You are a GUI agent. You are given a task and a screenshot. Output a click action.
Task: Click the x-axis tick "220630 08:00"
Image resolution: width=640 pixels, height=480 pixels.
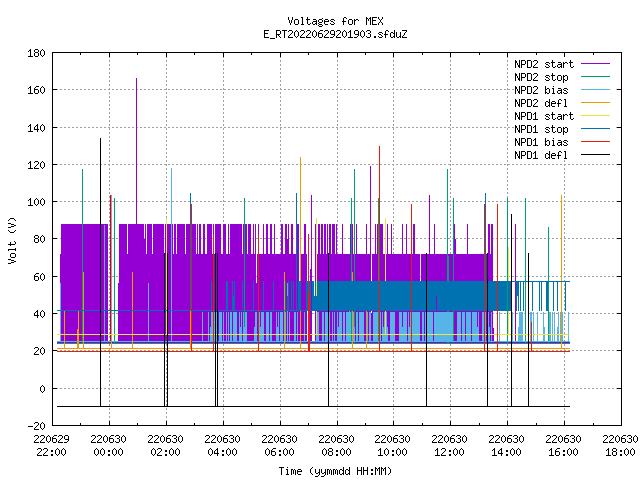(336, 446)
